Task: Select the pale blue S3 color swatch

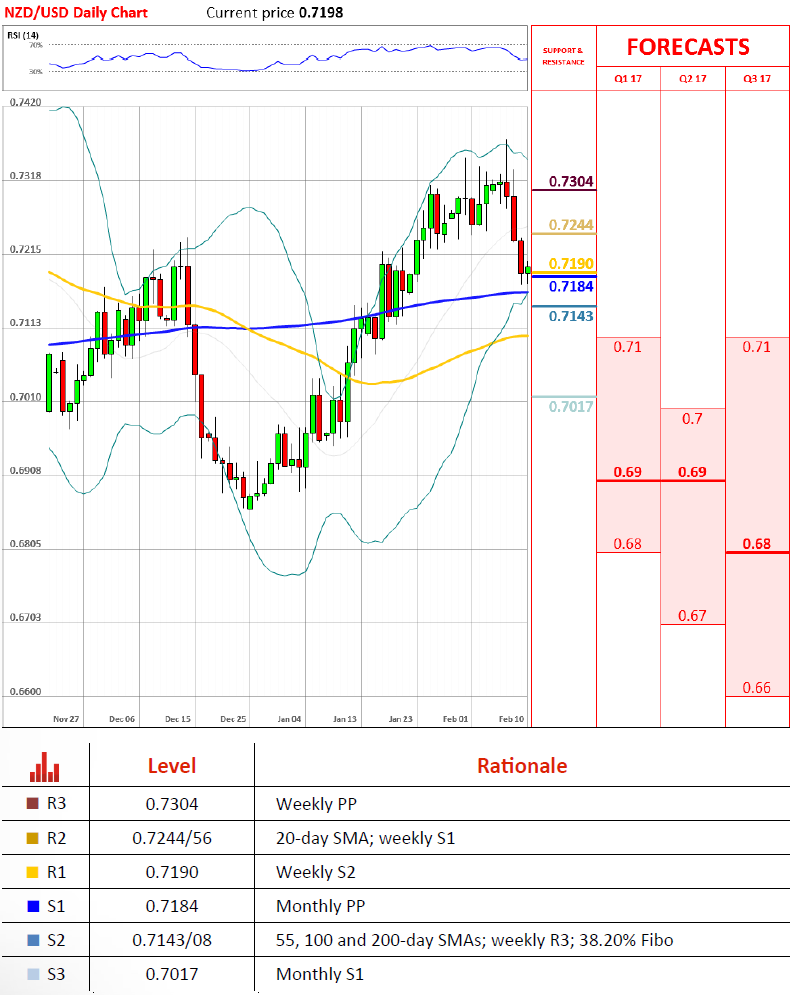Action: pyautogui.click(x=33, y=974)
